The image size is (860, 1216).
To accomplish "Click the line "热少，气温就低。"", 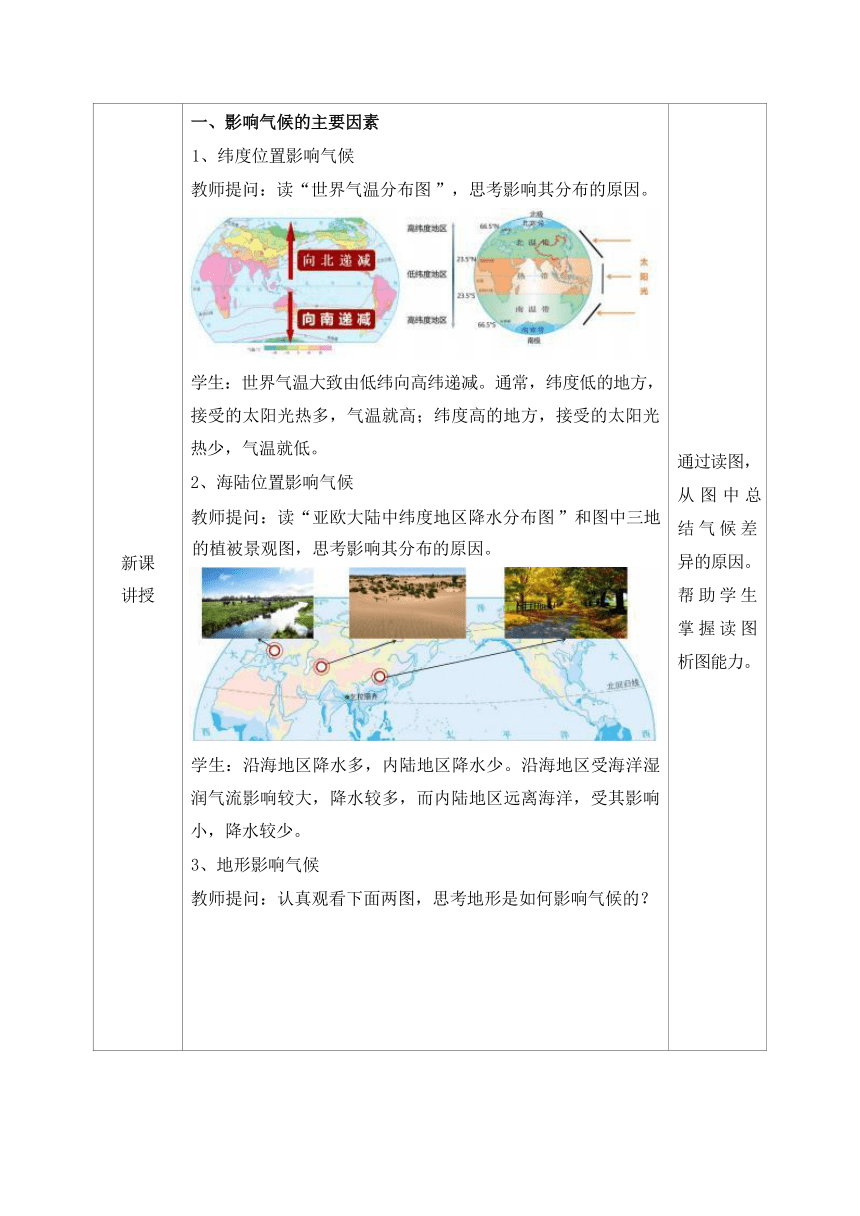I will point(253,448).
